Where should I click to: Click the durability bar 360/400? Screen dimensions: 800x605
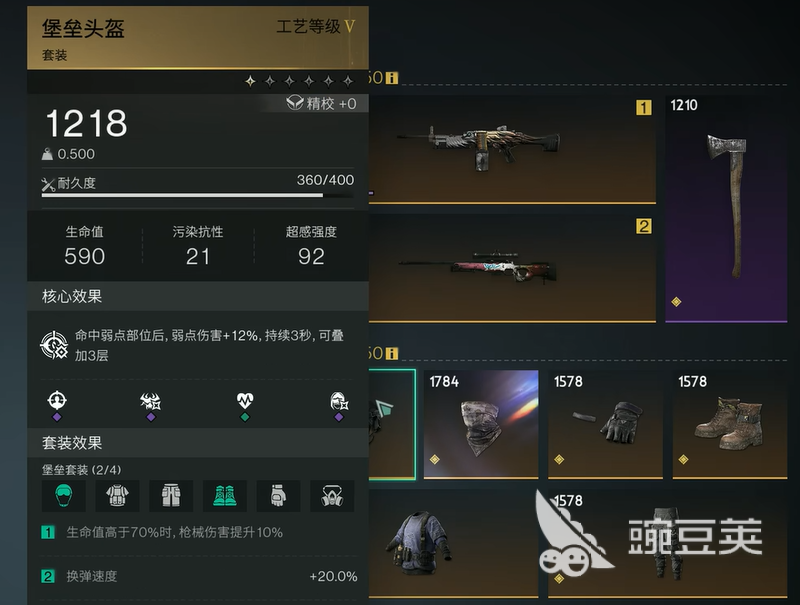point(197,195)
